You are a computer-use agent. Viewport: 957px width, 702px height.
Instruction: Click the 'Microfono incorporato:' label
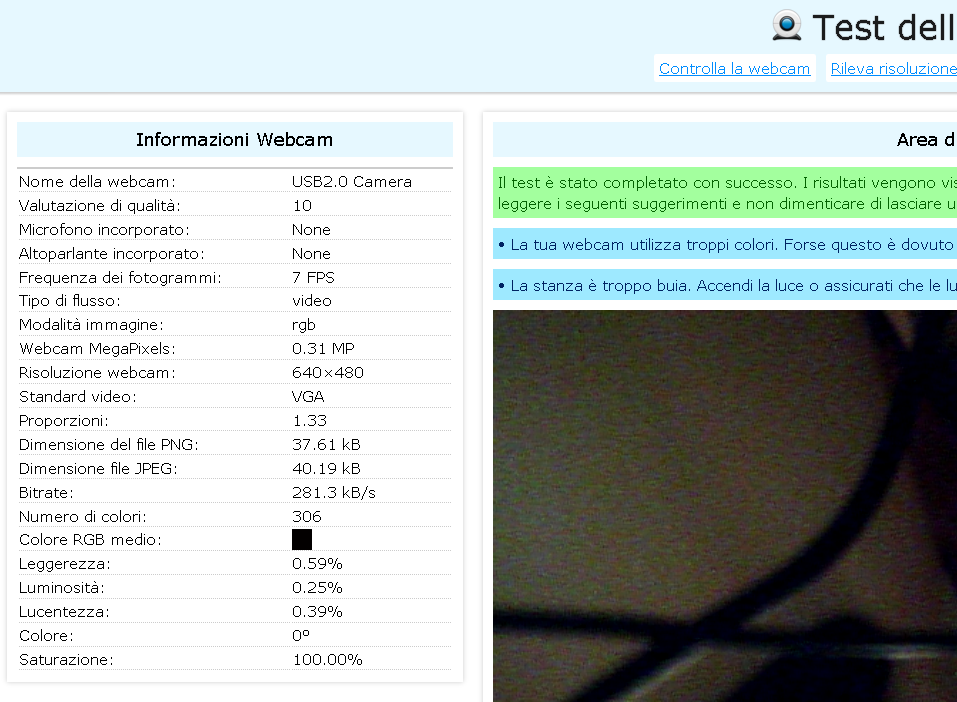[x=104, y=230]
